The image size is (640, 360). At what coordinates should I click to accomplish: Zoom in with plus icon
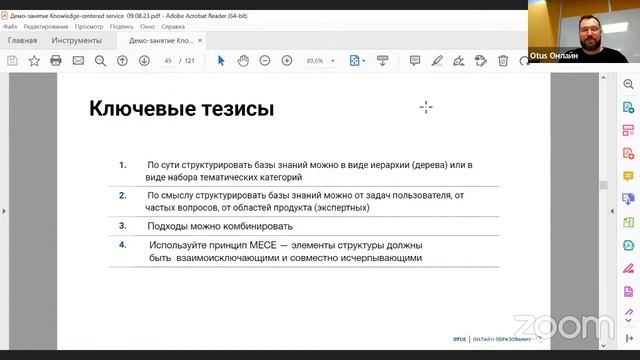(x=287, y=61)
